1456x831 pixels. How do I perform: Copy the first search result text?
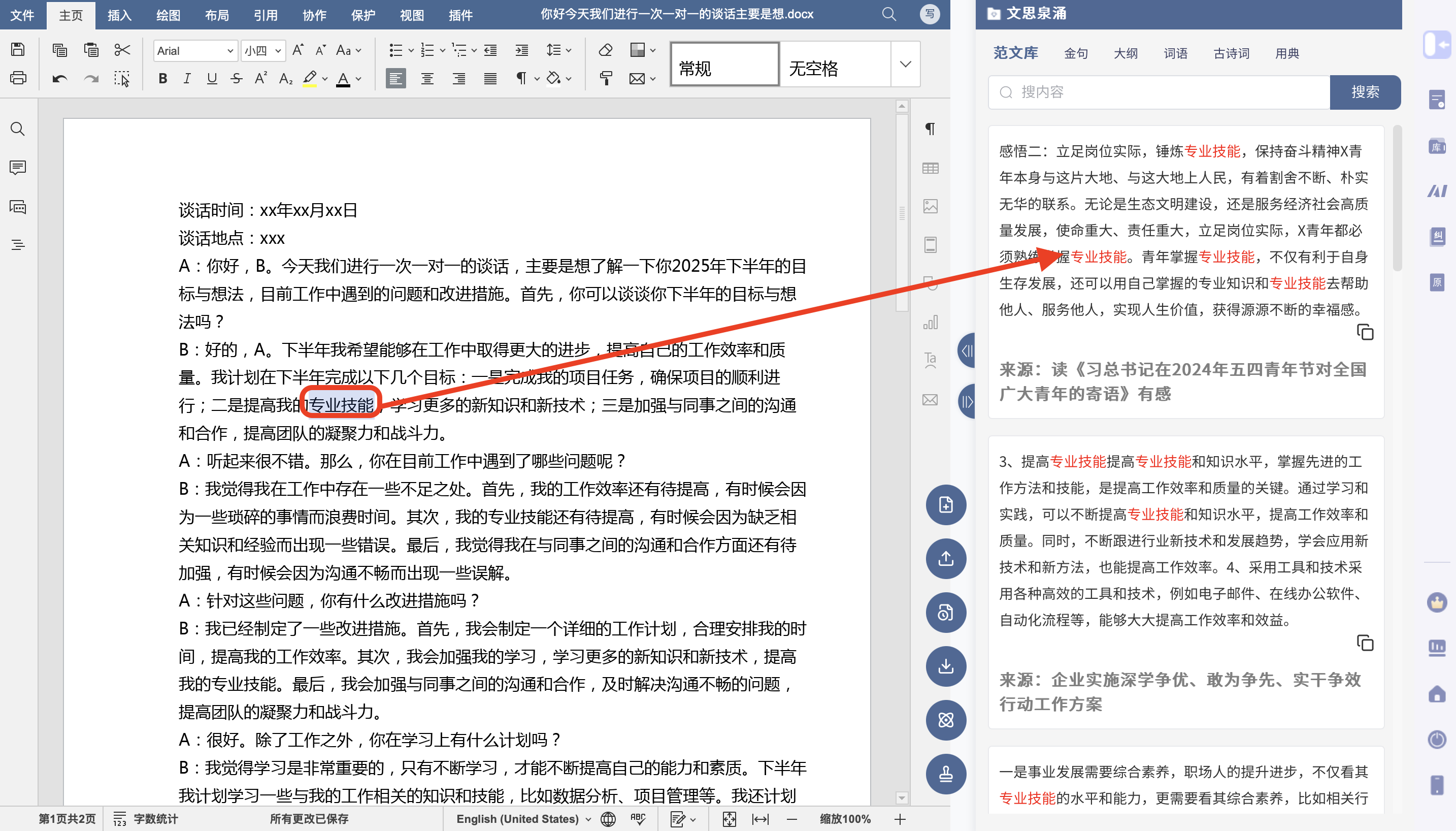pyautogui.click(x=1364, y=332)
